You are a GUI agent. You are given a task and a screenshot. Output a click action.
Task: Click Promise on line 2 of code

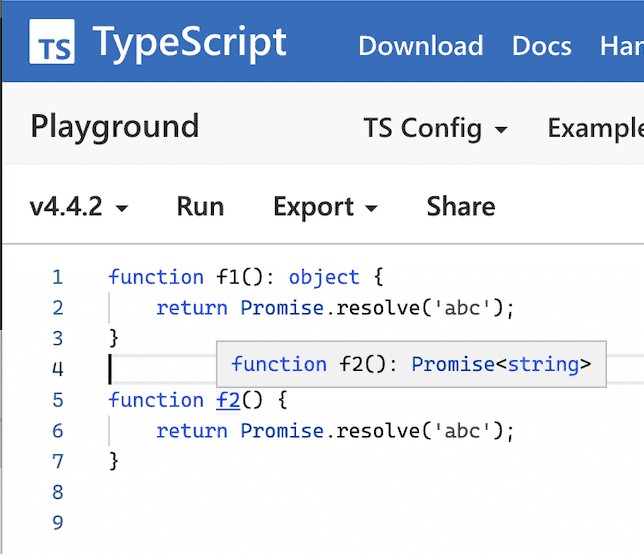point(282,308)
